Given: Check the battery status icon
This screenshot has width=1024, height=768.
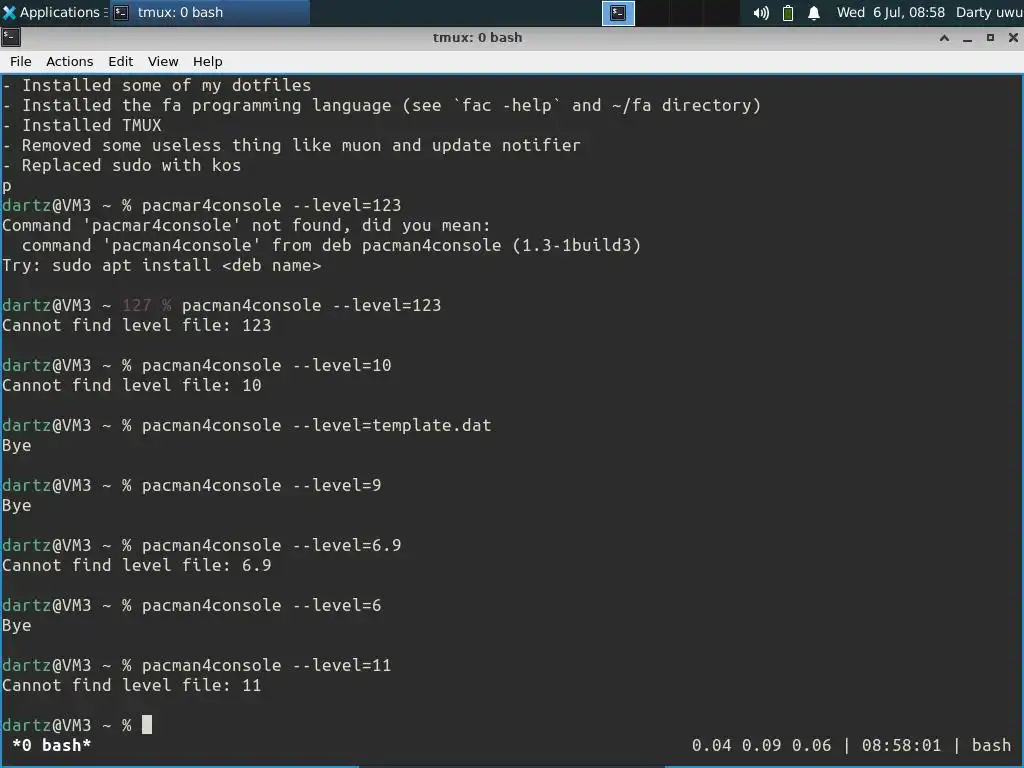Looking at the screenshot, I should 788,12.
